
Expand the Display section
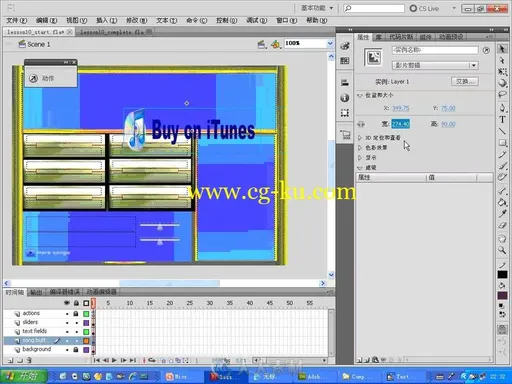click(x=360, y=157)
